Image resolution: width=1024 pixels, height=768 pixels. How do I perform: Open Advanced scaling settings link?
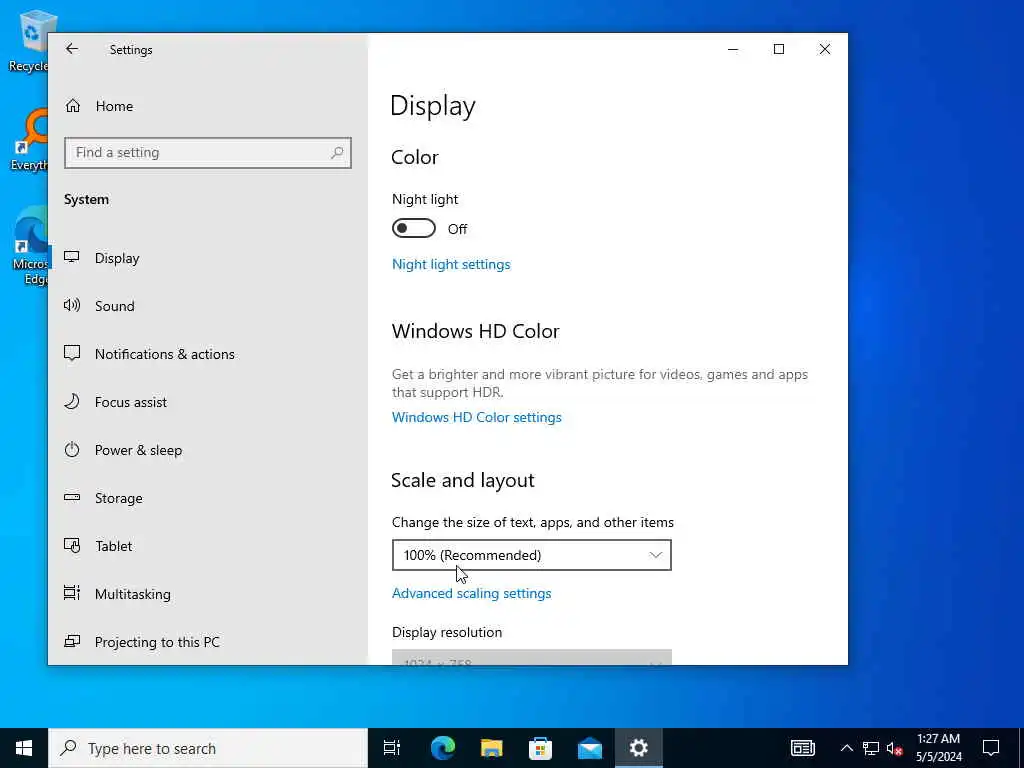pos(472,594)
